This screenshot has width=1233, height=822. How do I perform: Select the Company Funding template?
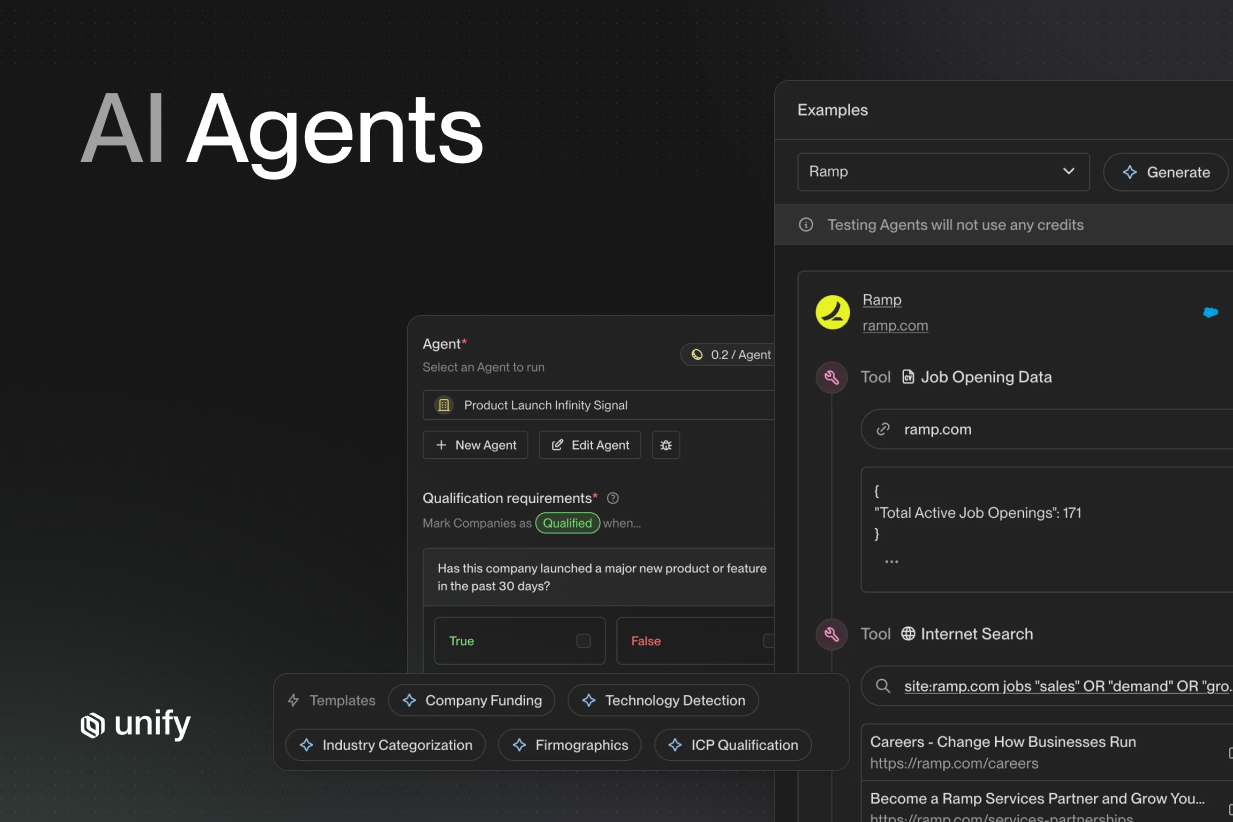point(471,700)
